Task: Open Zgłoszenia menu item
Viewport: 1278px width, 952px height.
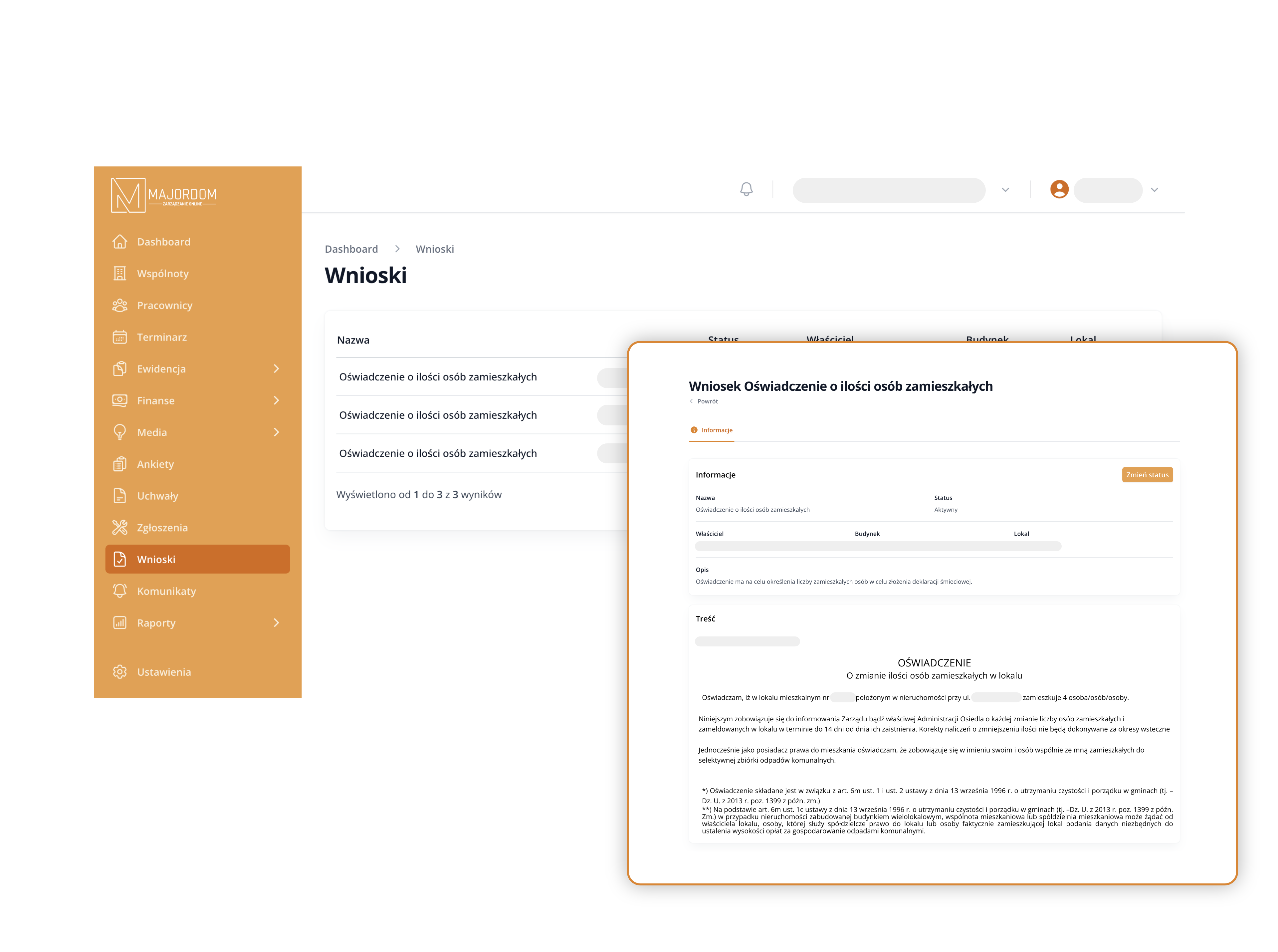Action: point(198,527)
